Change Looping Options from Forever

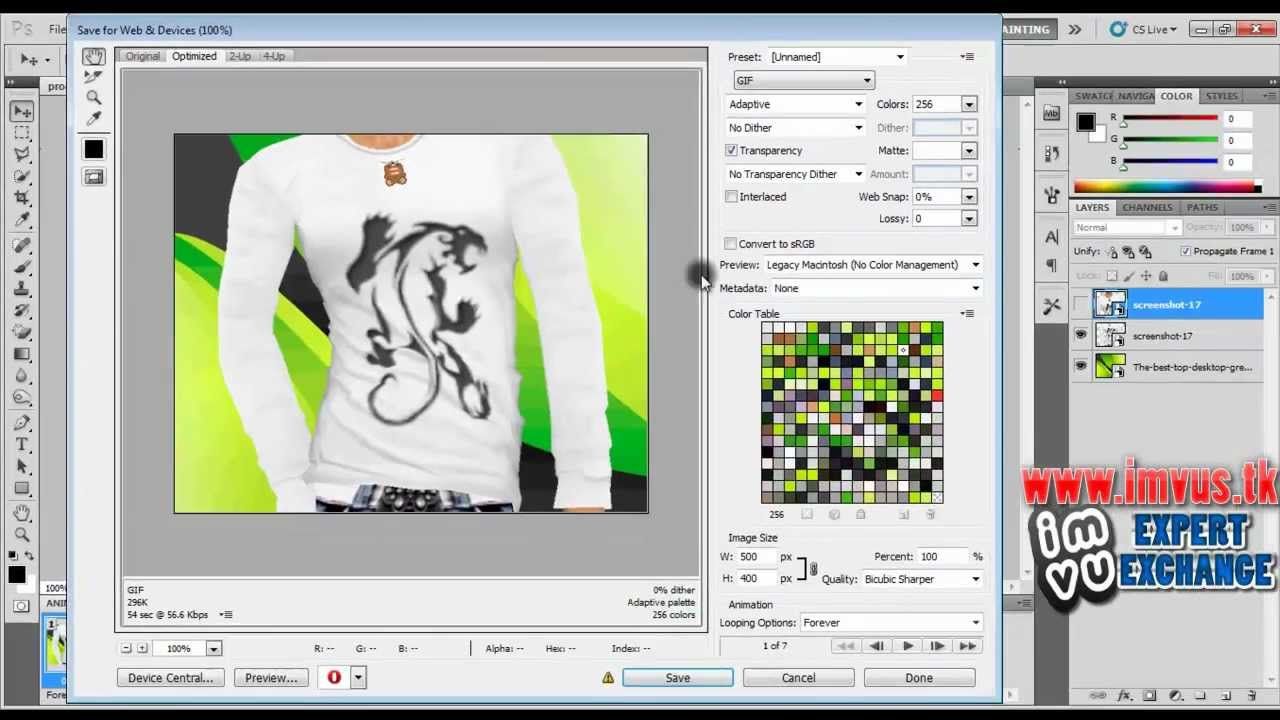point(890,622)
